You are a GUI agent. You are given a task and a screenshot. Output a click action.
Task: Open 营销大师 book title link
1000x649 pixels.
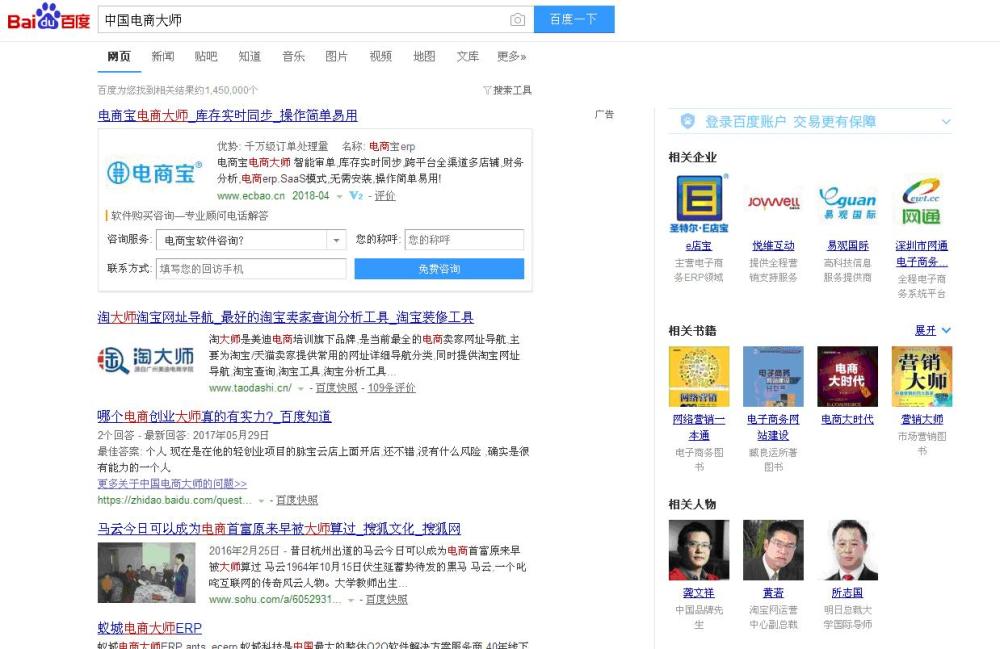click(x=922, y=419)
